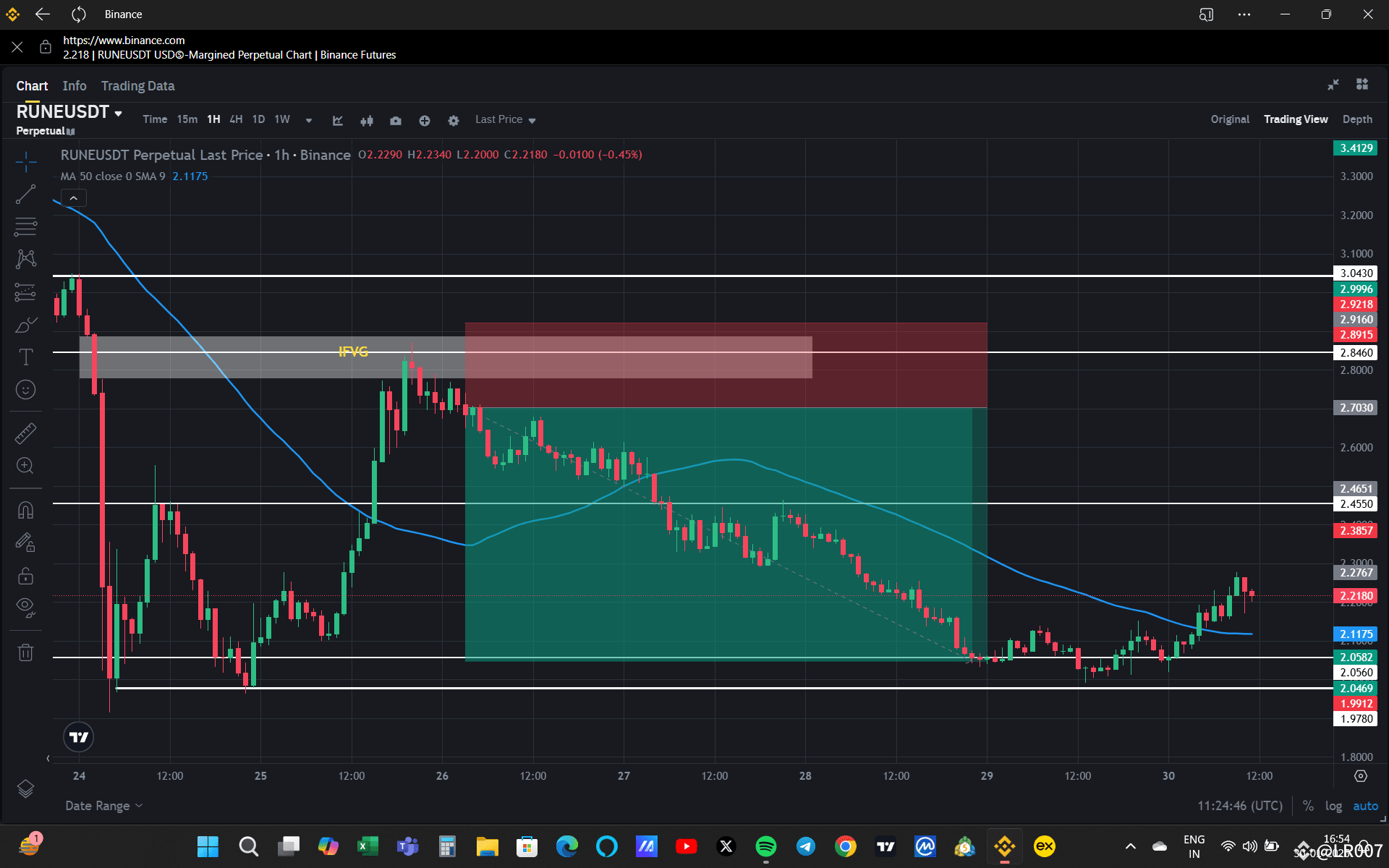
Task: Open the UTC timezone selector
Action: click(x=1240, y=806)
